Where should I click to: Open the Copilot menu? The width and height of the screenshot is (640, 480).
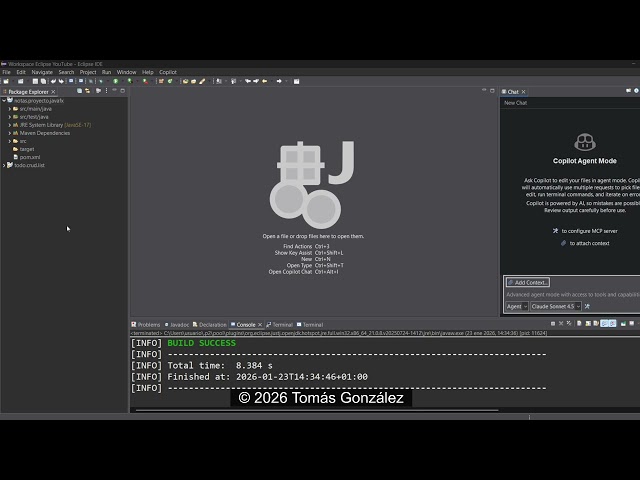[168, 72]
